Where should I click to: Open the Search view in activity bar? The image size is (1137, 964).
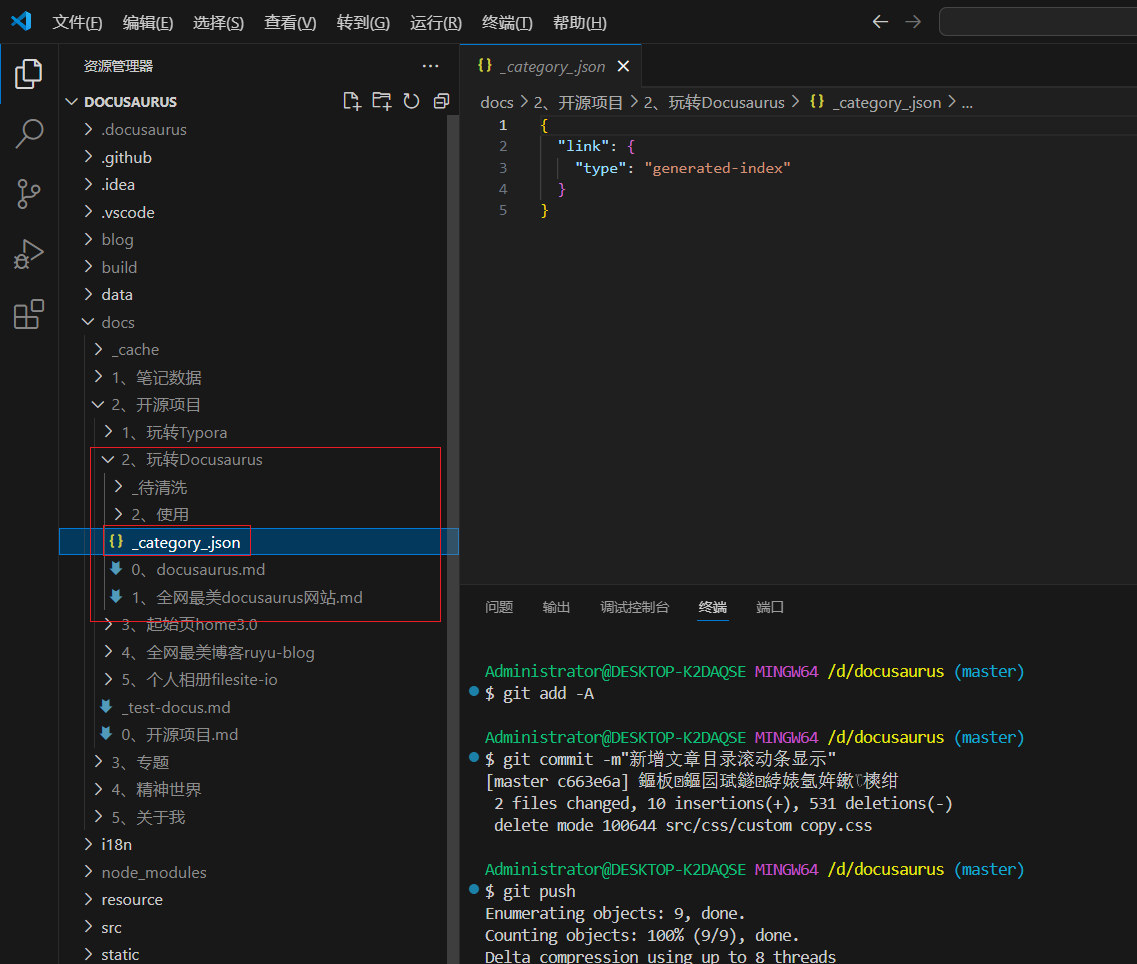[28, 133]
